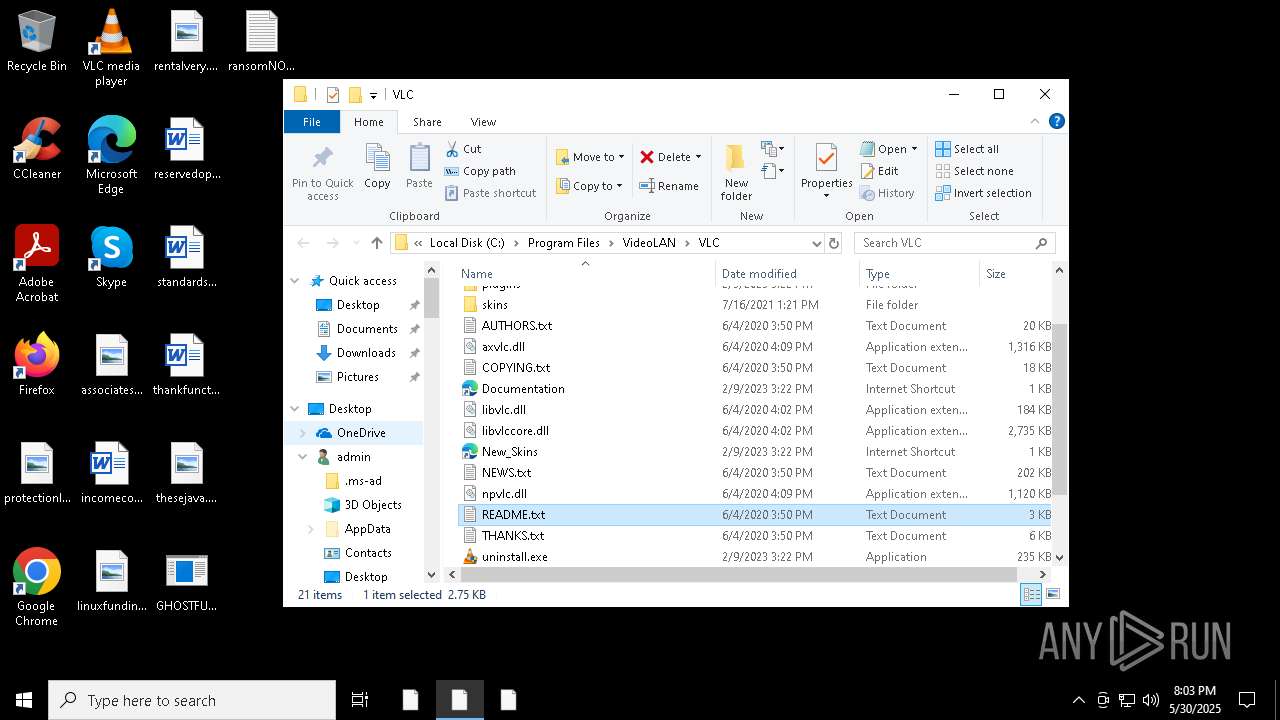Click Program Files in the address path
This screenshot has width=1280, height=720.
pyautogui.click(x=564, y=243)
